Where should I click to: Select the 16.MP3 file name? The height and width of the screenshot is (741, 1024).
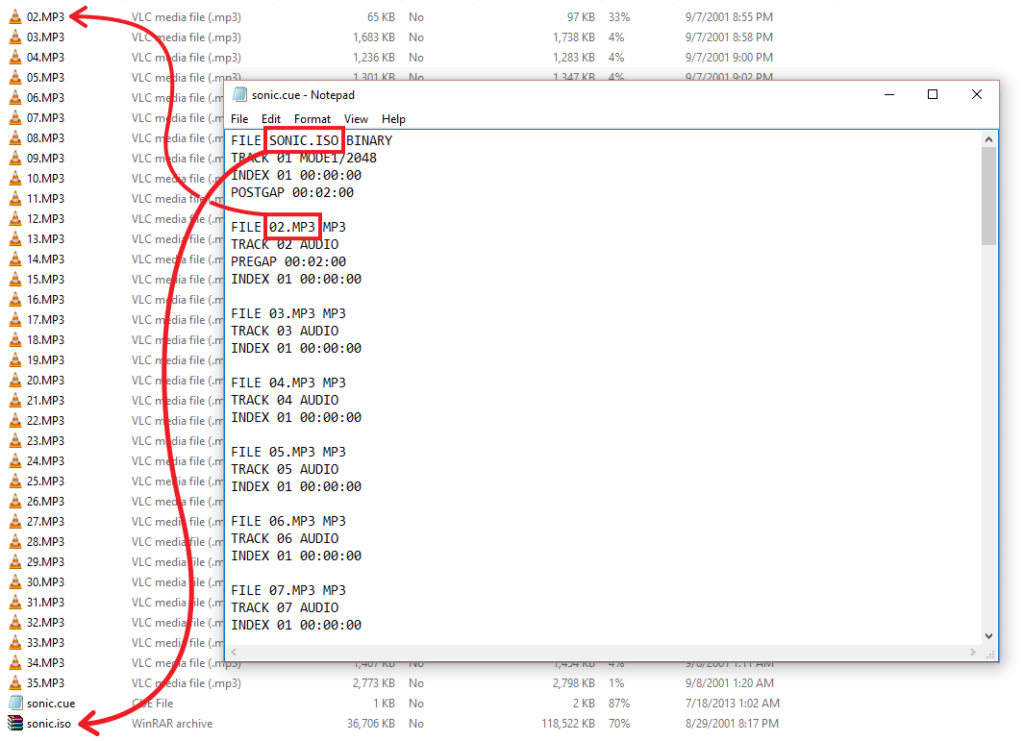[46, 300]
